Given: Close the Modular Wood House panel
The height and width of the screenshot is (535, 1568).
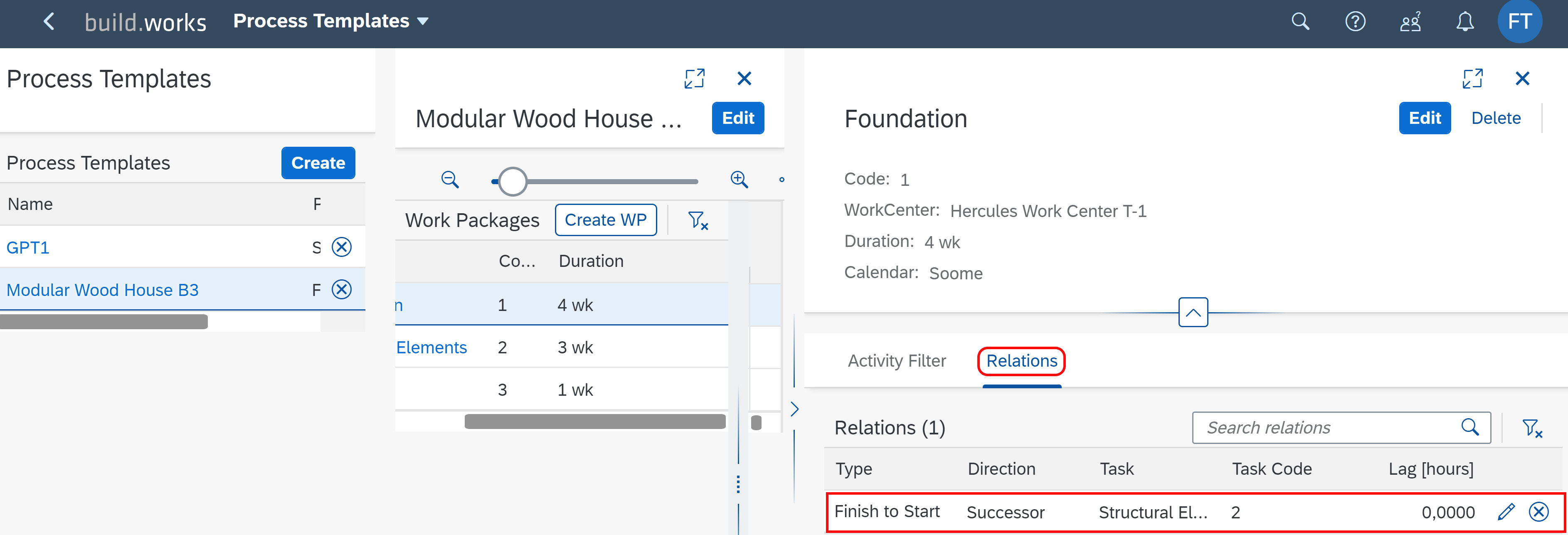Looking at the screenshot, I should click(x=744, y=79).
